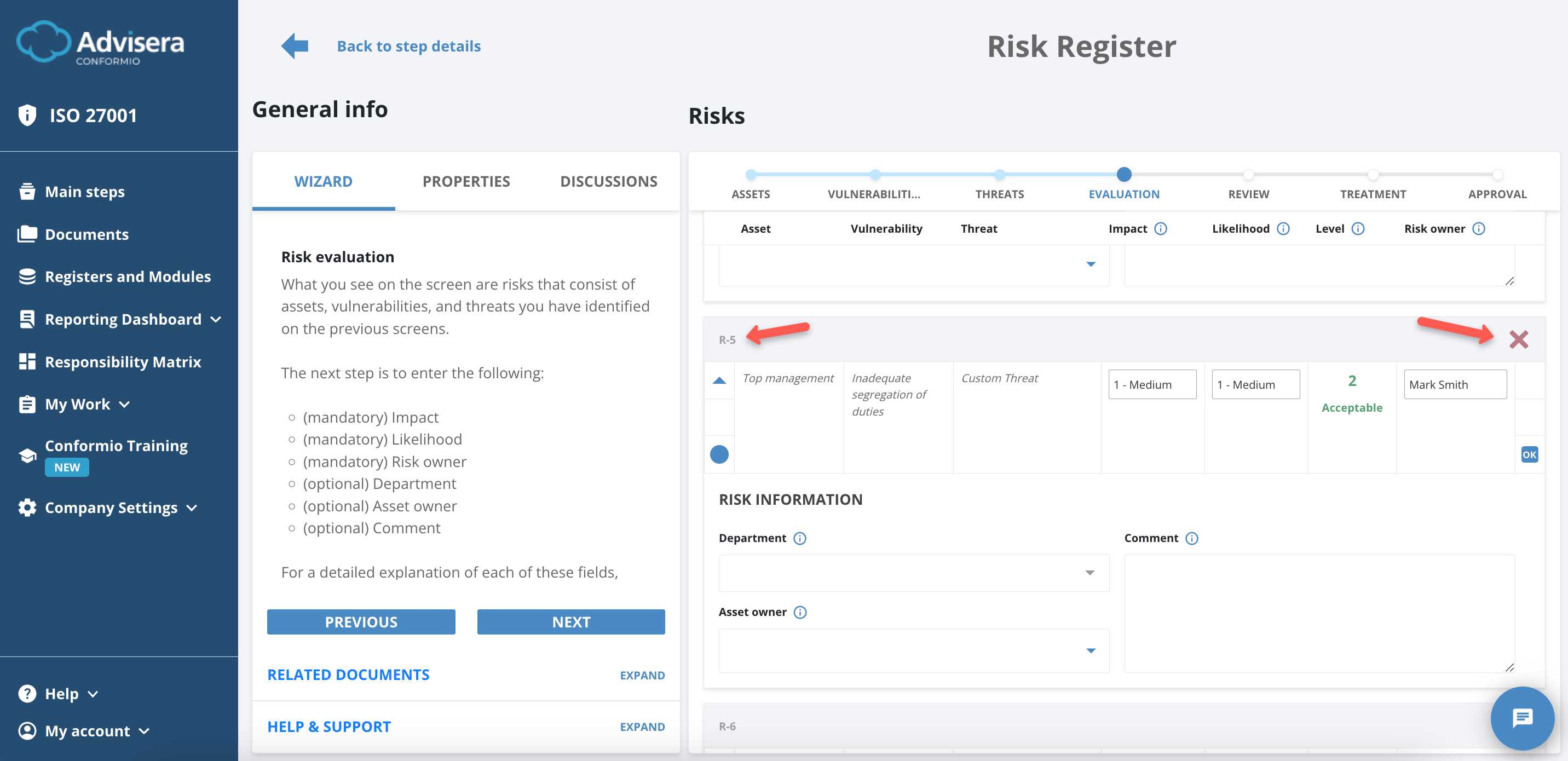Click the ISO 27001 info icon

click(x=28, y=114)
